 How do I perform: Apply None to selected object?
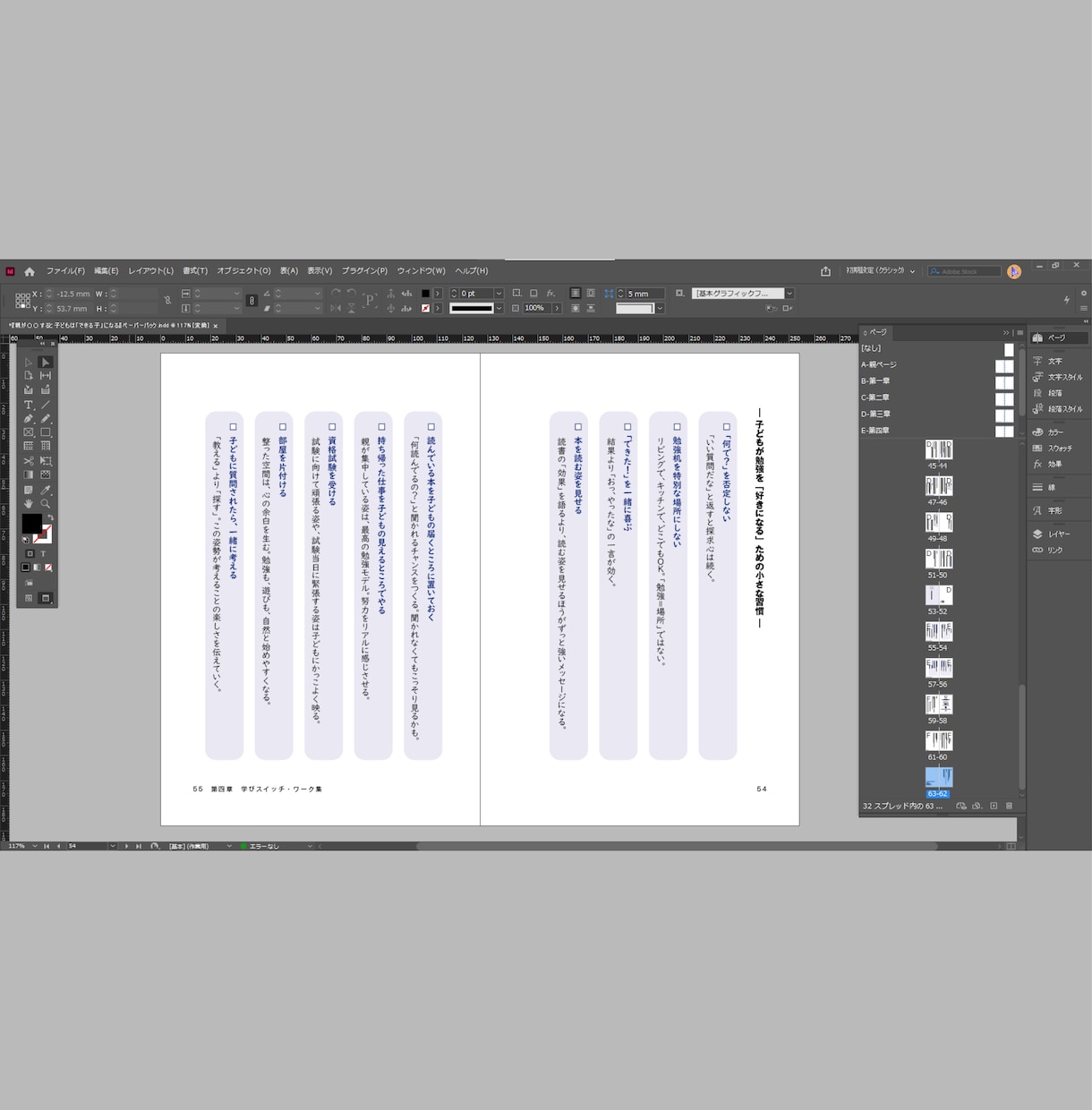click(x=48, y=568)
